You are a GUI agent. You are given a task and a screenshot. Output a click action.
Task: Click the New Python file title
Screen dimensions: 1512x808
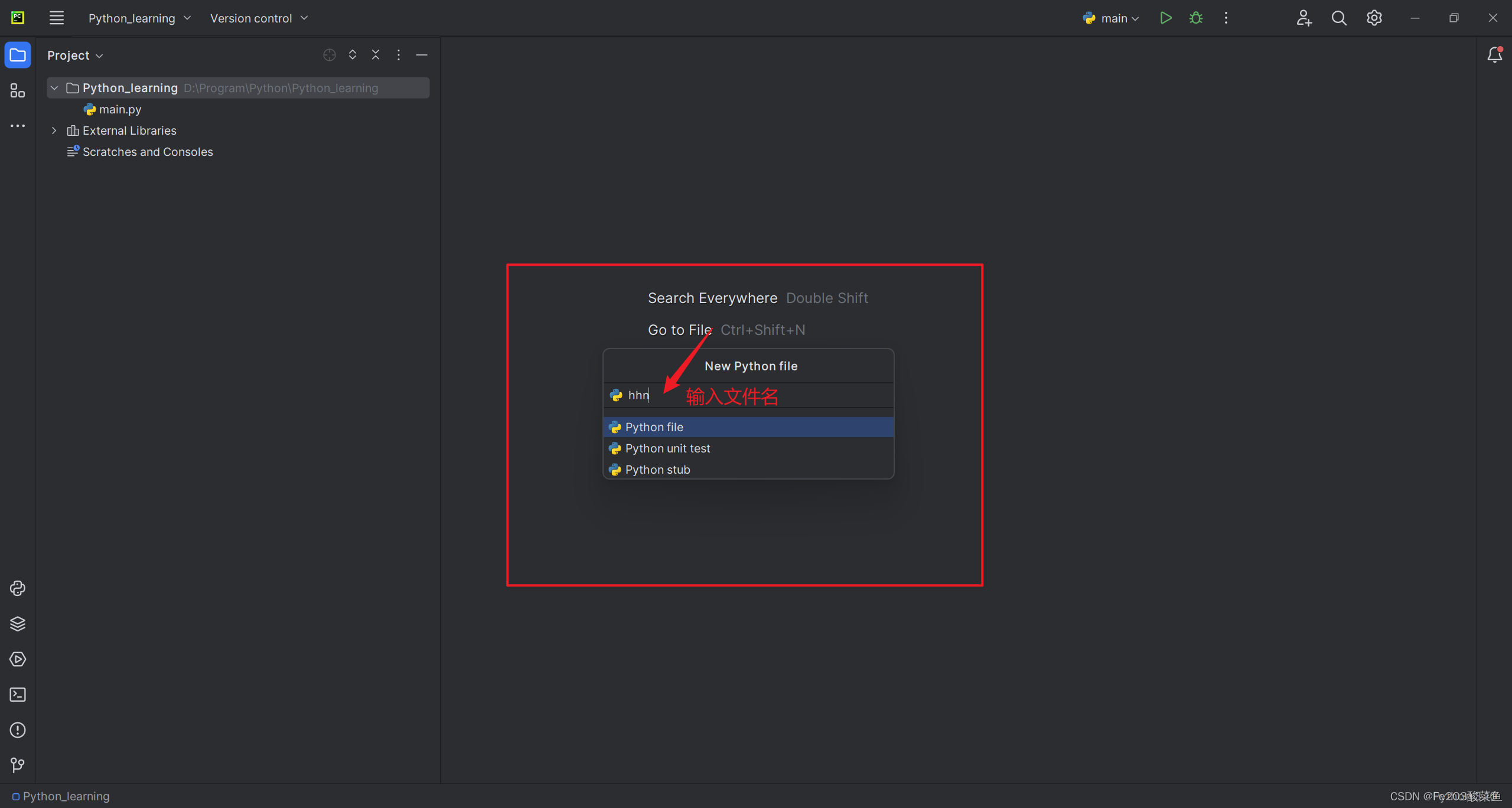(751, 366)
